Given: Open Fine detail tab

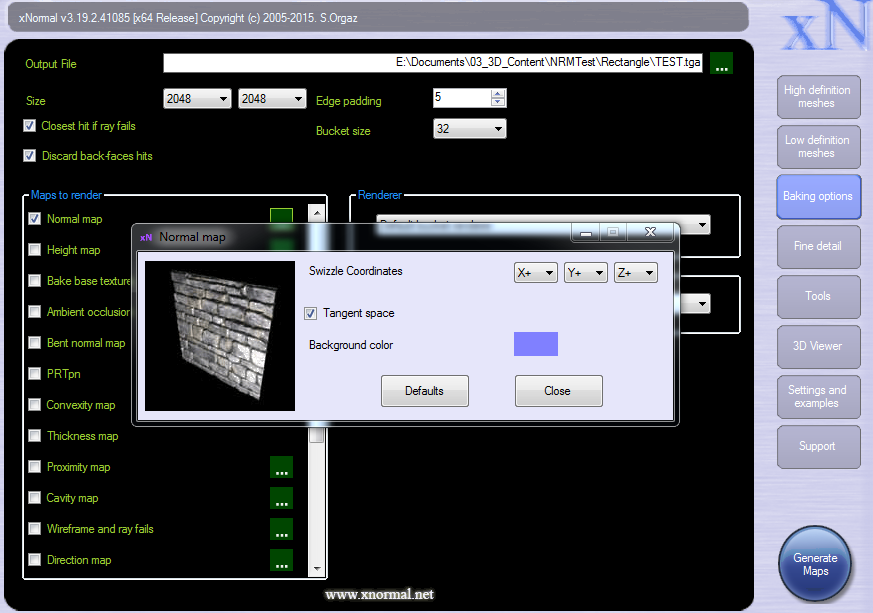Looking at the screenshot, I should point(818,247).
